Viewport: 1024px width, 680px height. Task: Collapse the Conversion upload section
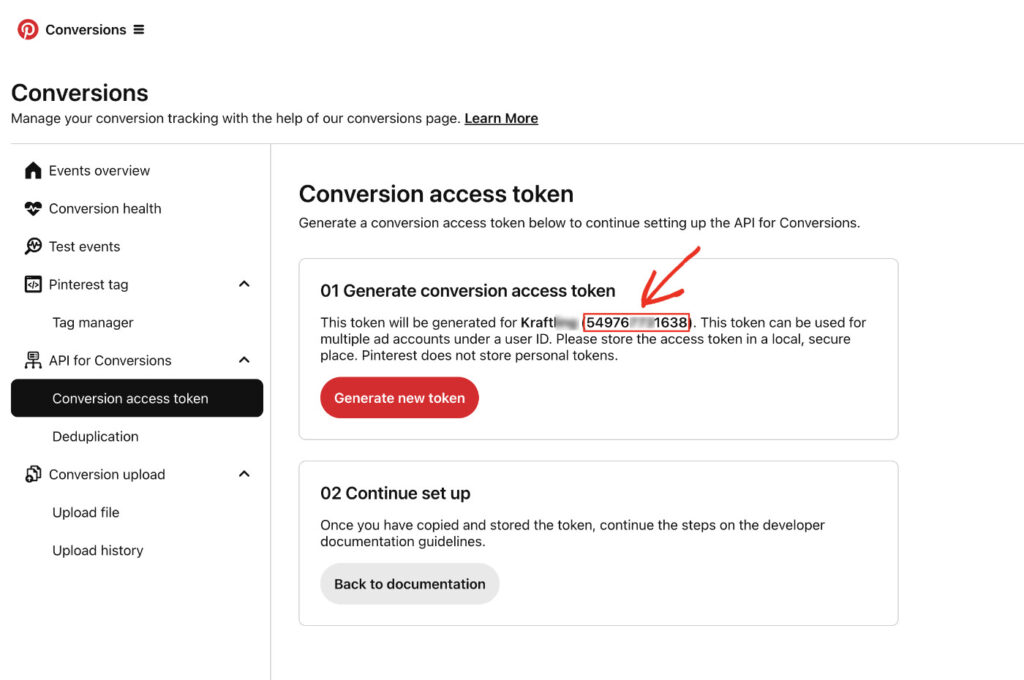[244, 474]
